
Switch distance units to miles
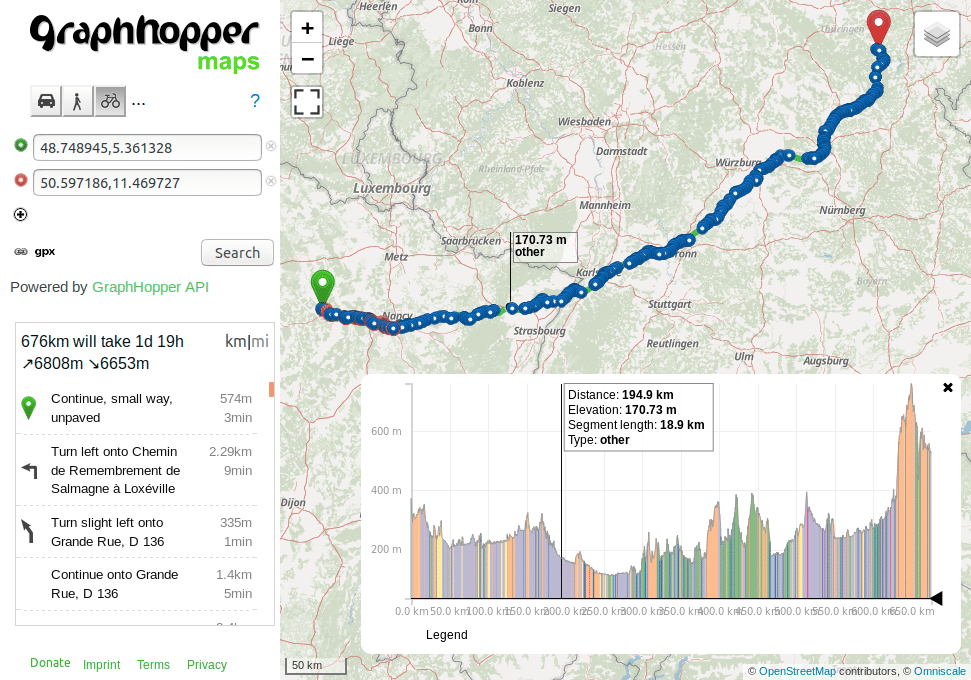(x=261, y=341)
